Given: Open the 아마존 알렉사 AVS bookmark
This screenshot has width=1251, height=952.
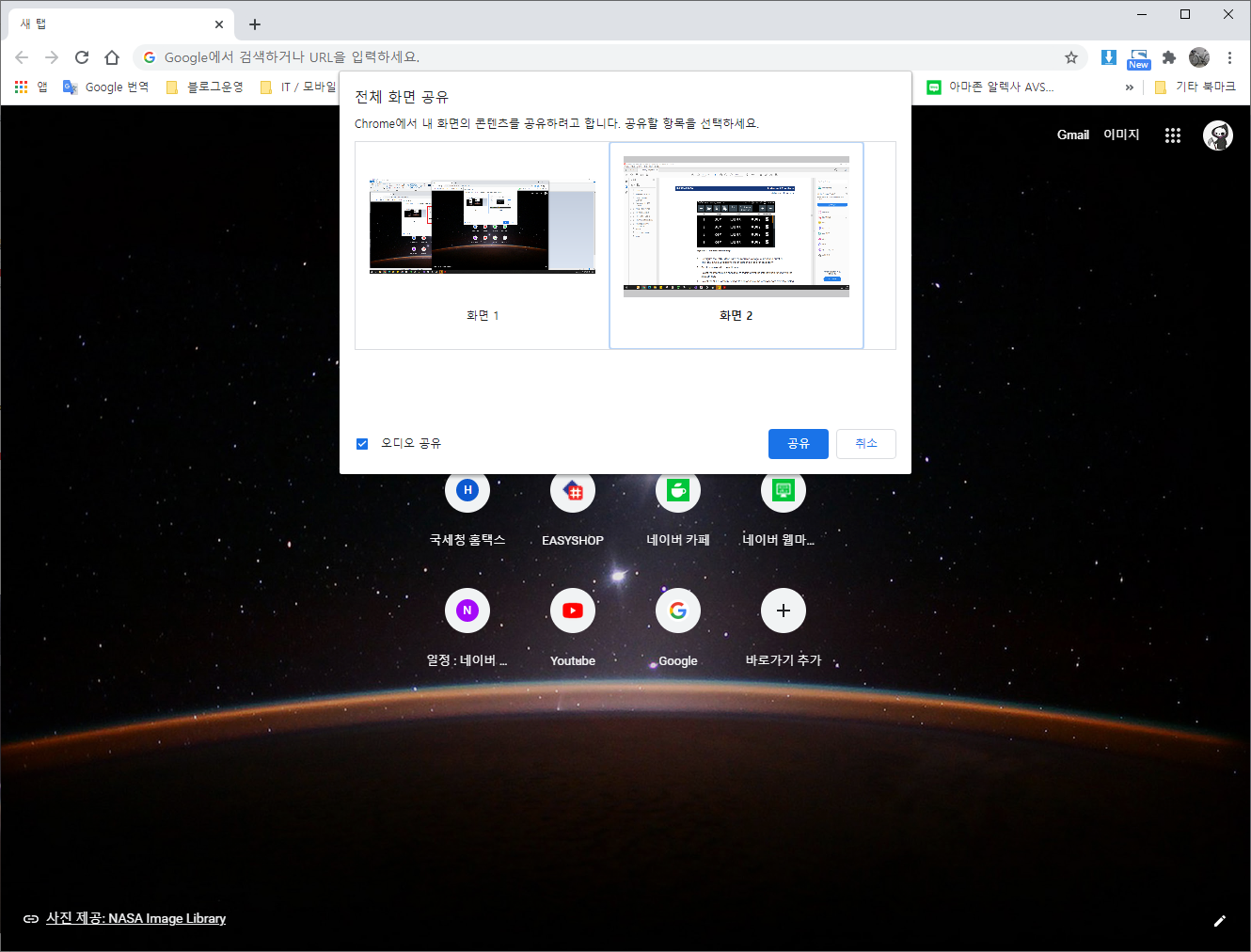Looking at the screenshot, I should pyautogui.click(x=990, y=87).
